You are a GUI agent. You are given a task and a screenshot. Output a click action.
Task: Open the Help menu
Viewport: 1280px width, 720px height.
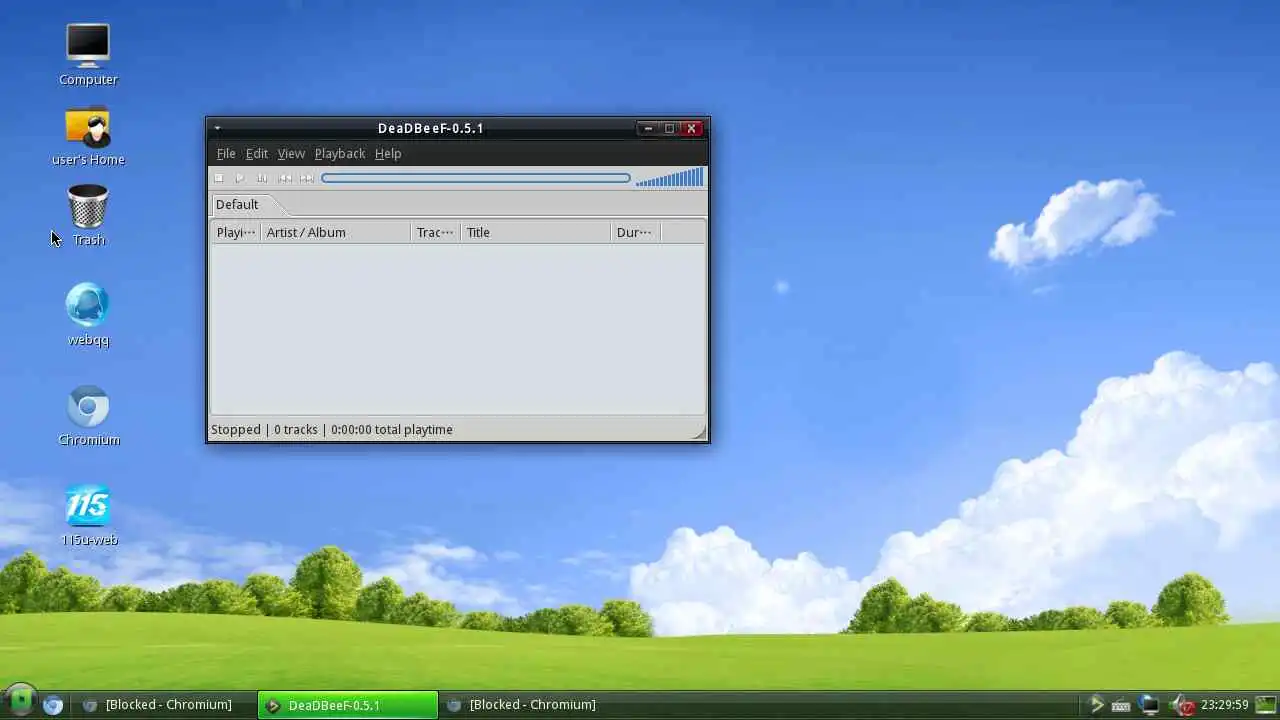(x=388, y=153)
